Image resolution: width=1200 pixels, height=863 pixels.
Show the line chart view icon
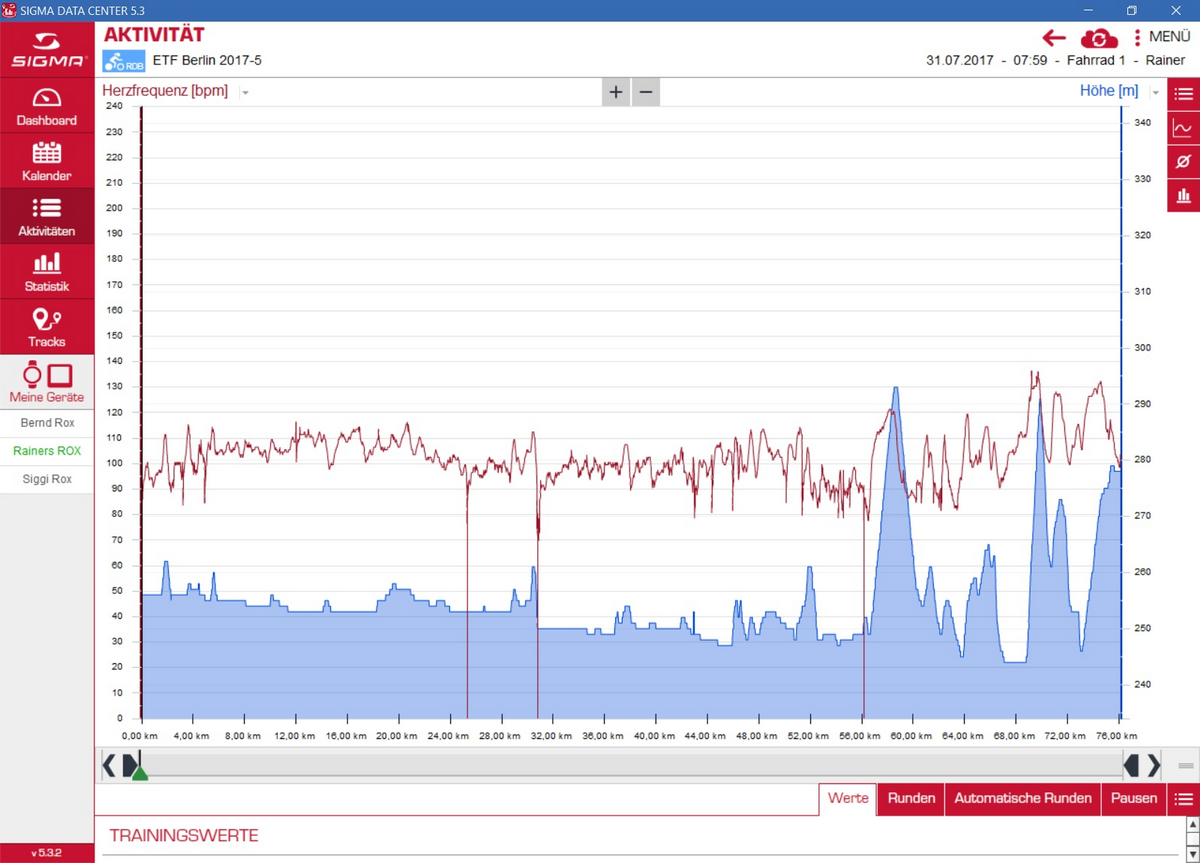(1183, 128)
